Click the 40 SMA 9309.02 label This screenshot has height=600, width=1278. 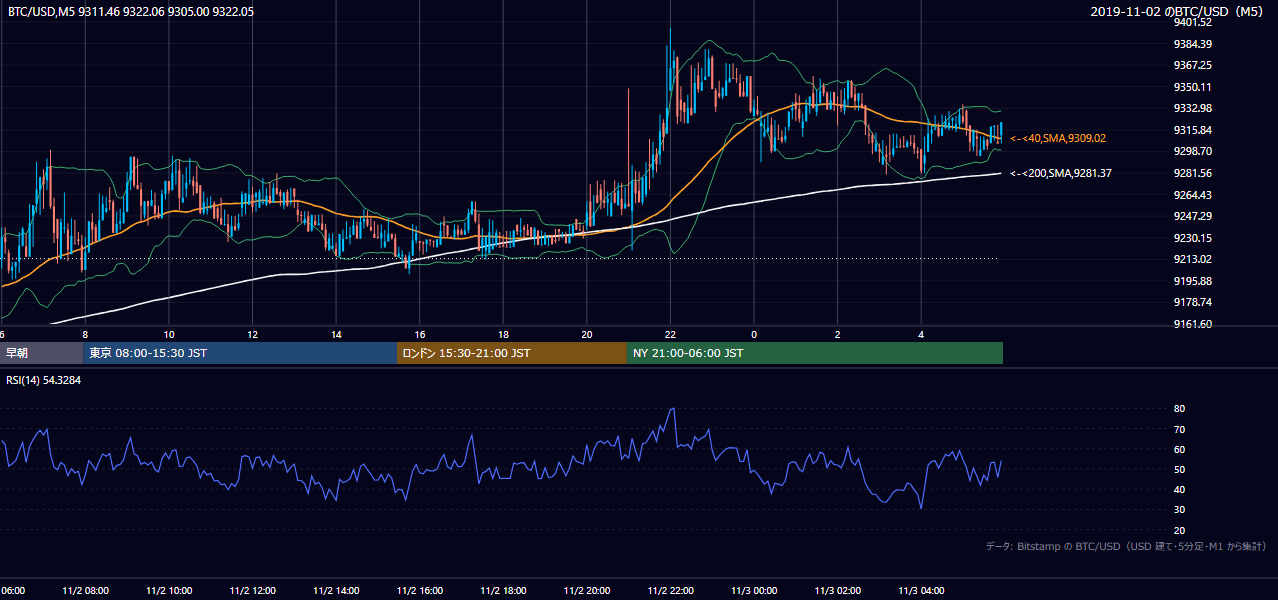pyautogui.click(x=1058, y=138)
